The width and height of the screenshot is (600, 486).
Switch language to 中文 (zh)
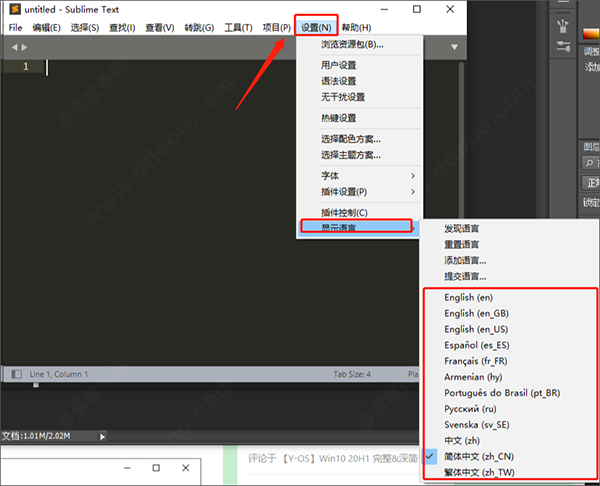pos(509,441)
